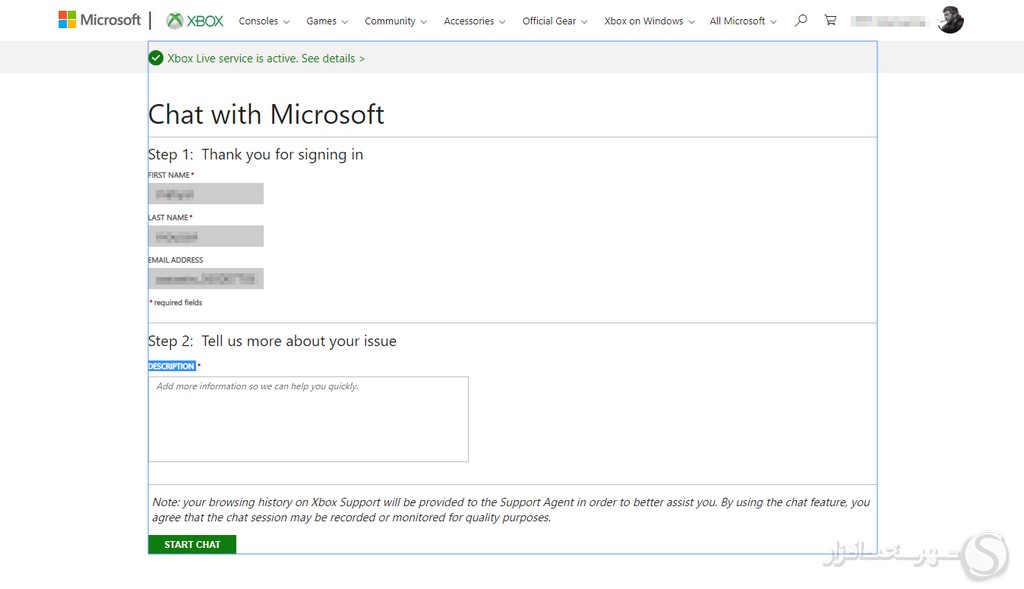The height and width of the screenshot is (589, 1024).
Task: Click the START CHAT button
Action: point(192,544)
